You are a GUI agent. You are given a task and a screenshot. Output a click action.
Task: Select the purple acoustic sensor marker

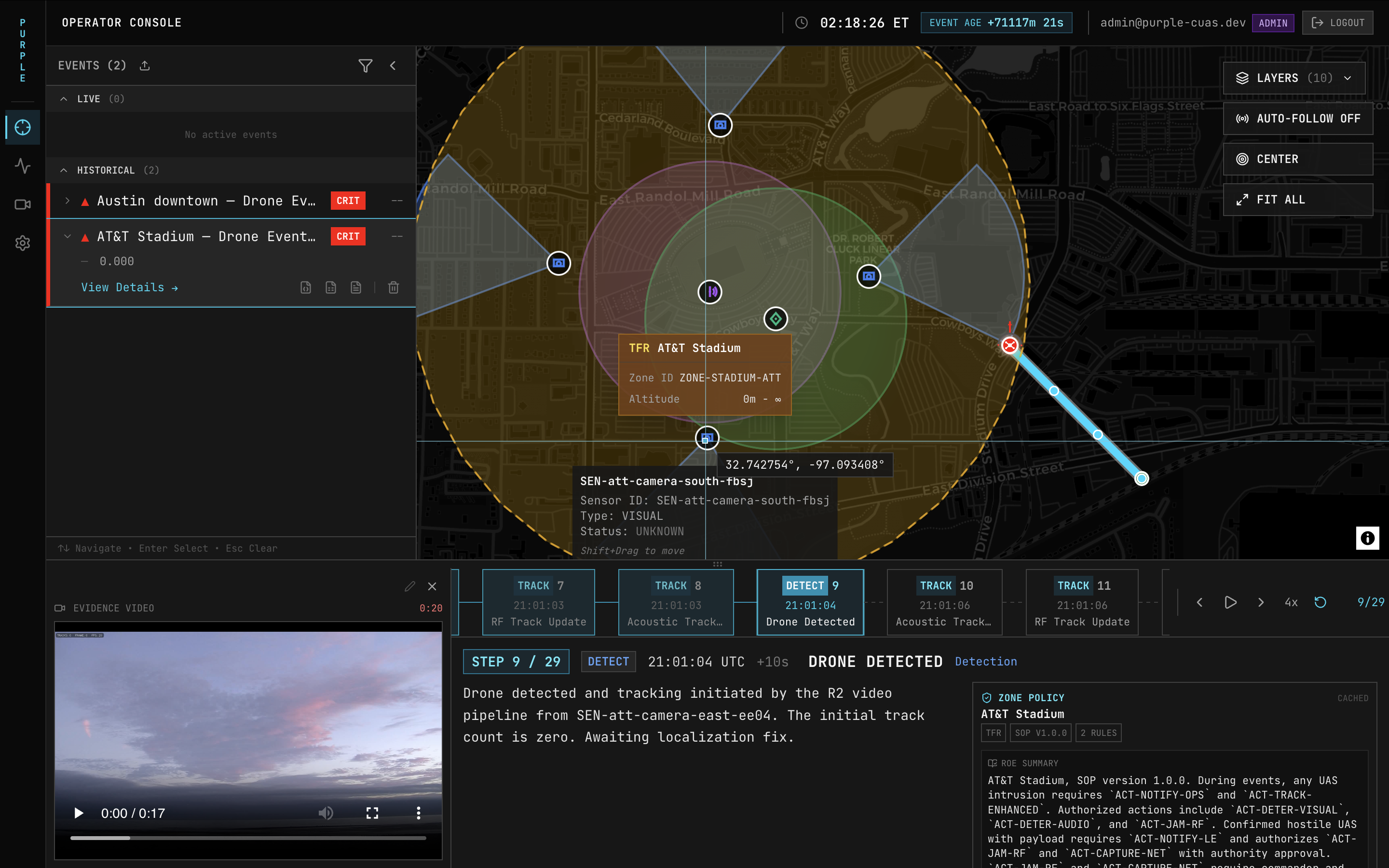point(710,292)
